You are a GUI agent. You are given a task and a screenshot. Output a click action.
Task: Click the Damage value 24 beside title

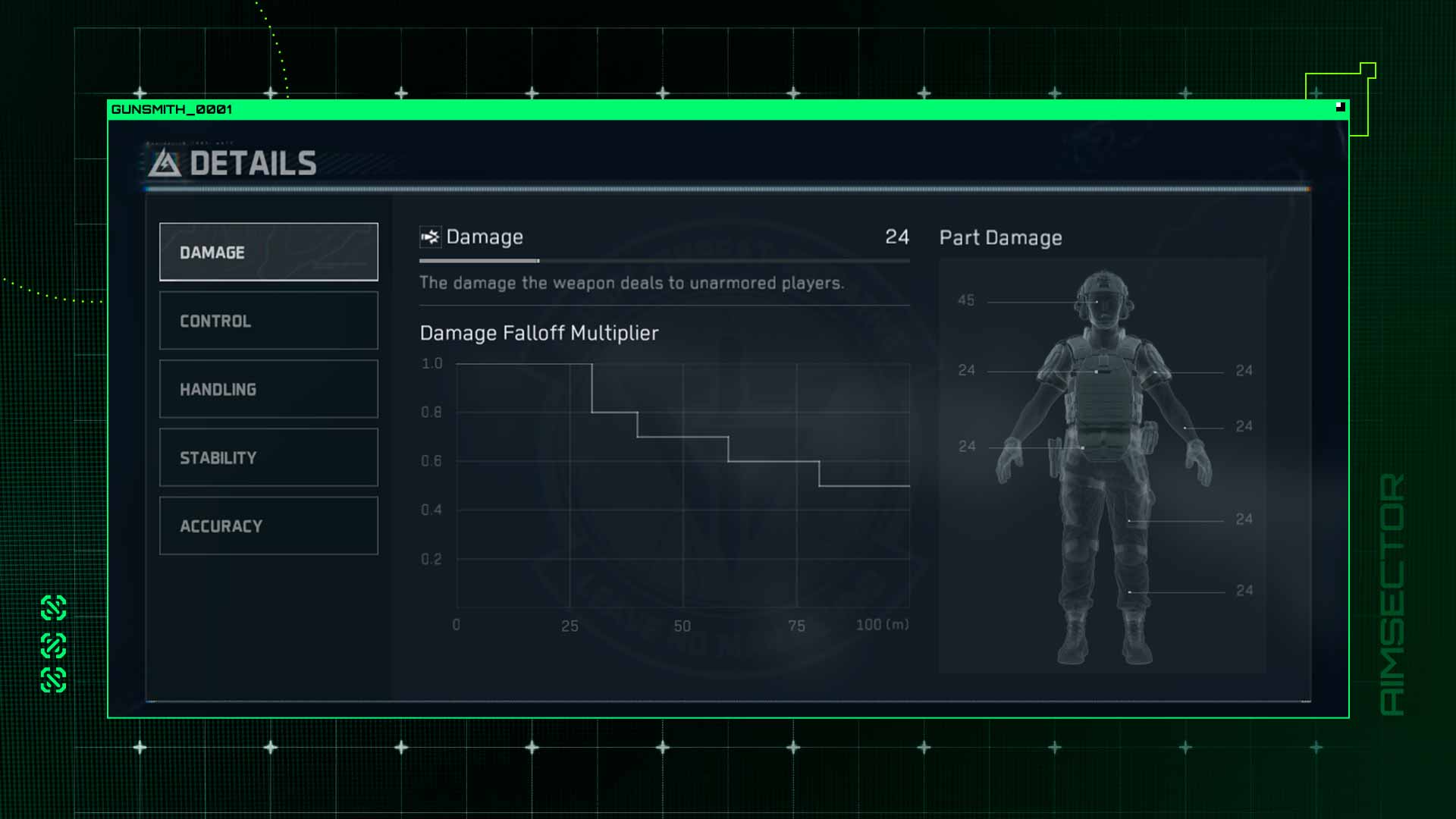click(x=897, y=237)
